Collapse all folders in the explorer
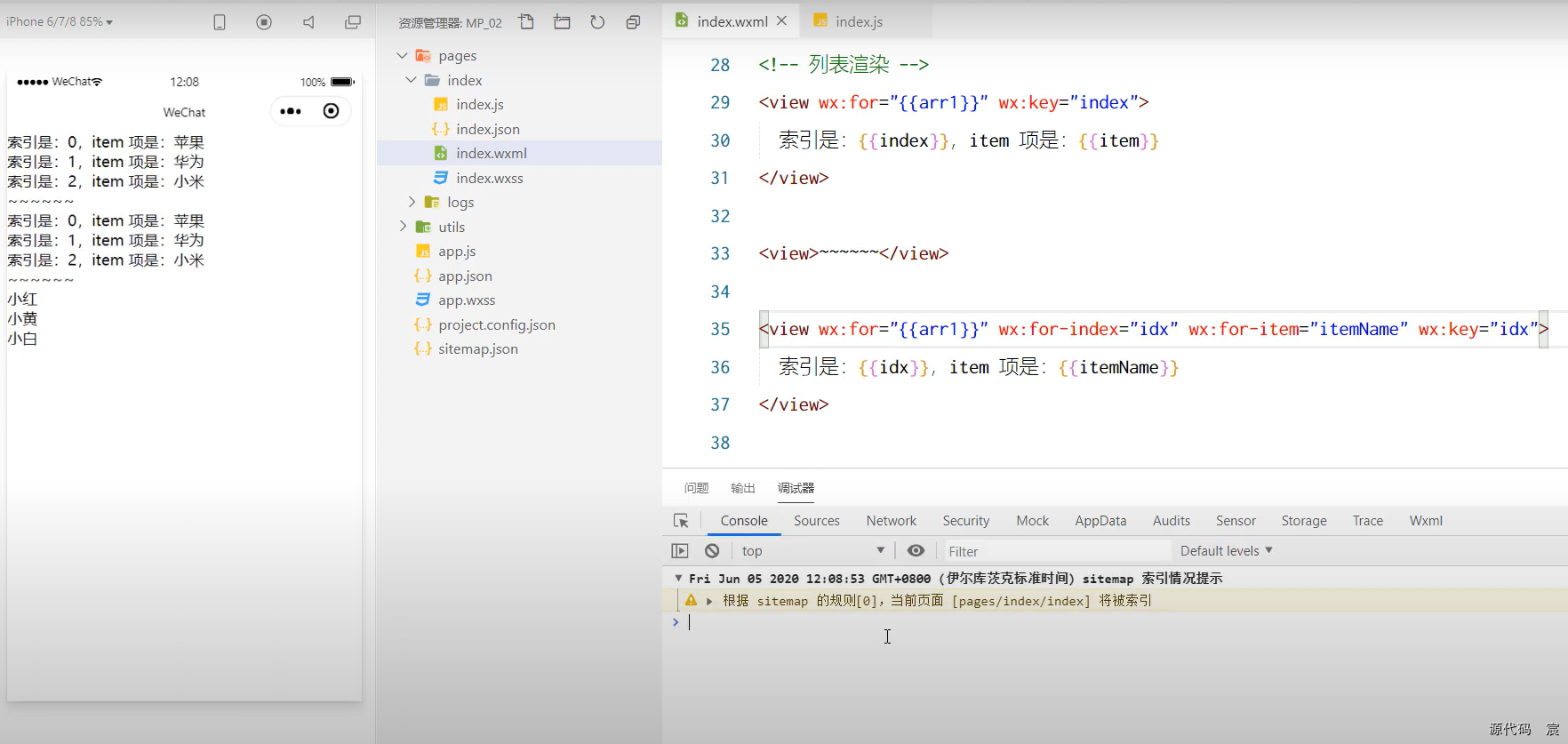Screen dimensions: 1568x744 633,22
